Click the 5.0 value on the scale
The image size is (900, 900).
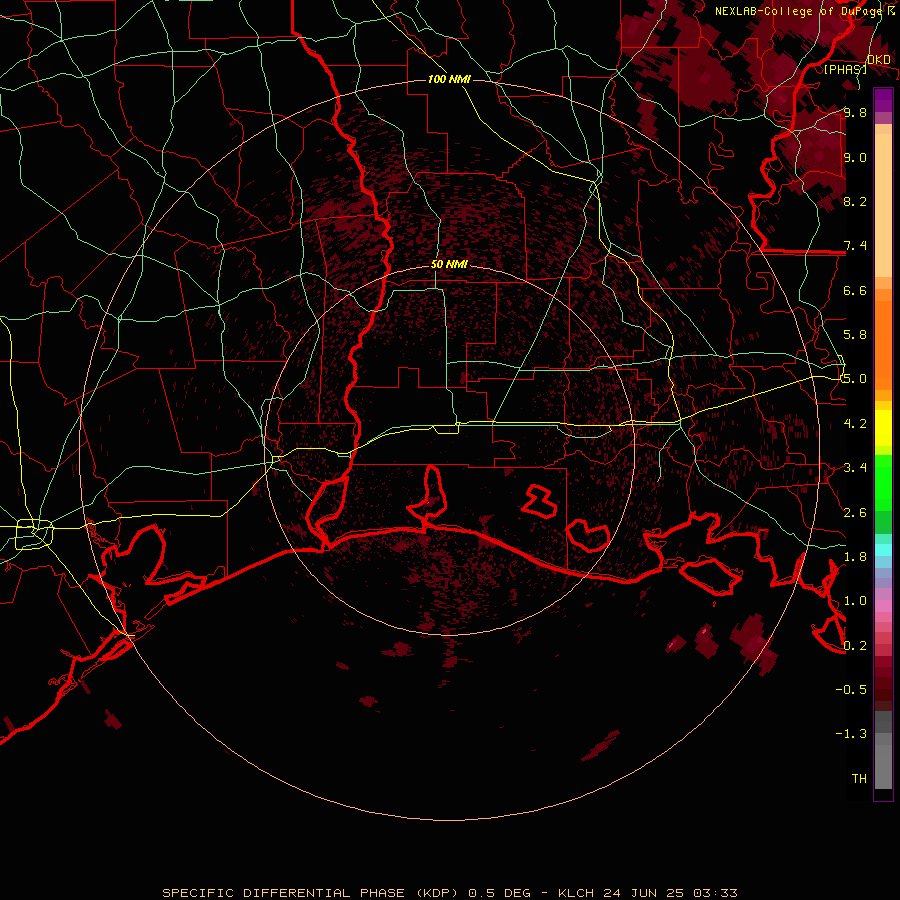(x=855, y=379)
